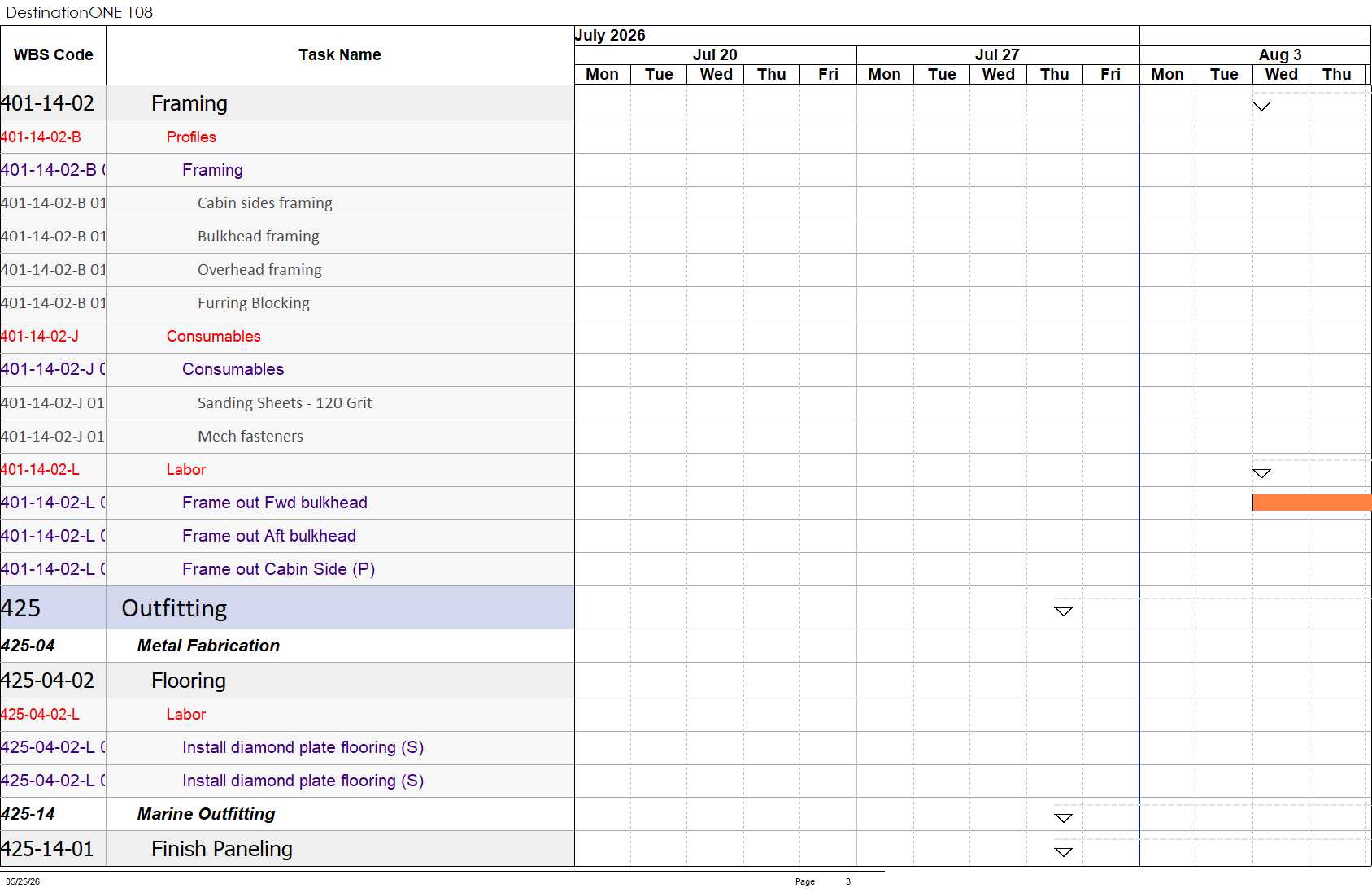Click the Jul 20 week header
Screen dimensions: 1372x892
pyautogui.click(x=715, y=54)
